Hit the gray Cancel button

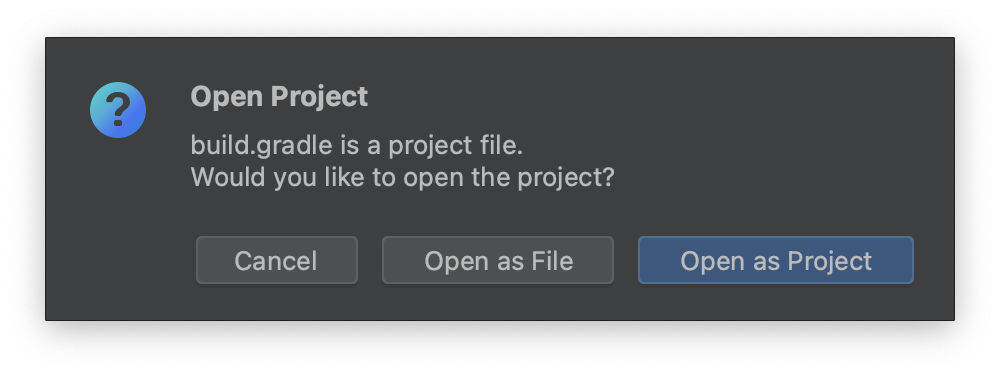point(277,260)
